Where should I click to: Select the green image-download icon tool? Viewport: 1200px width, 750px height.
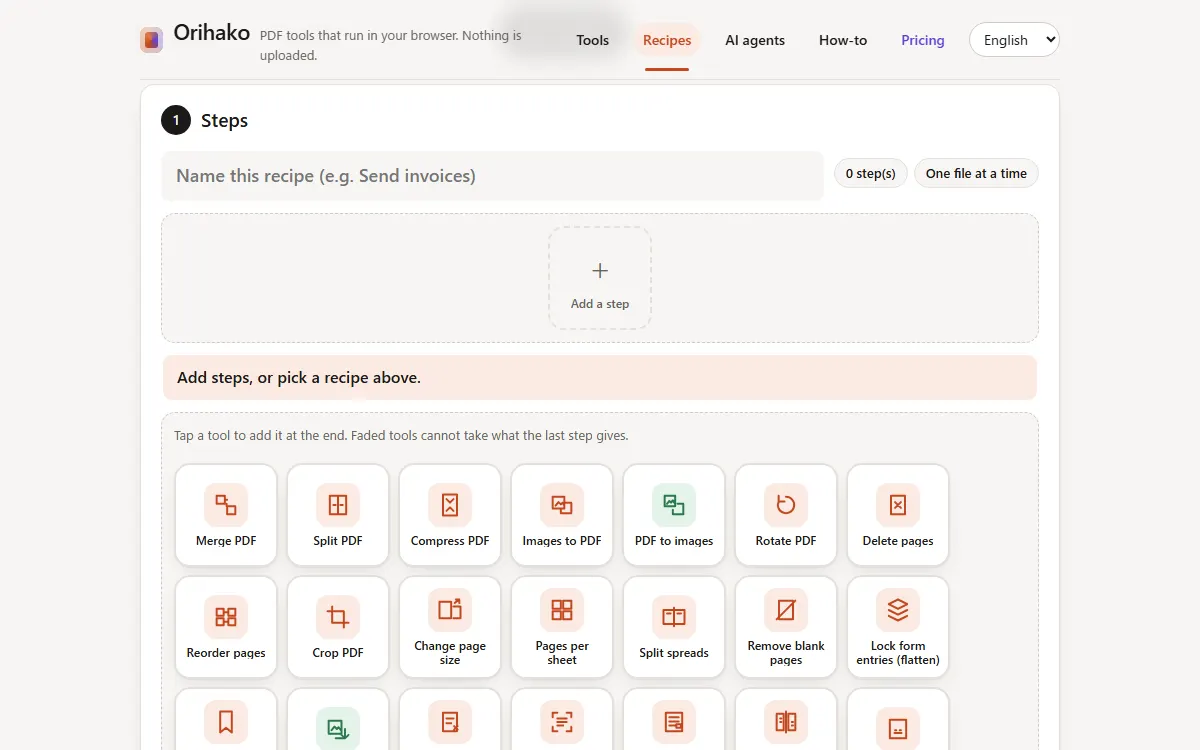338,720
